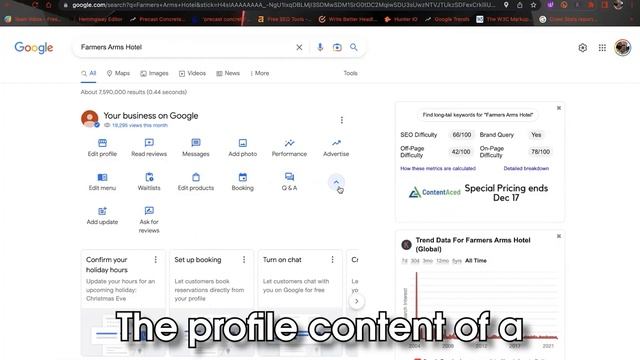Select the 12mo trend range
Screen dimensions: 640x360
coord(442,261)
